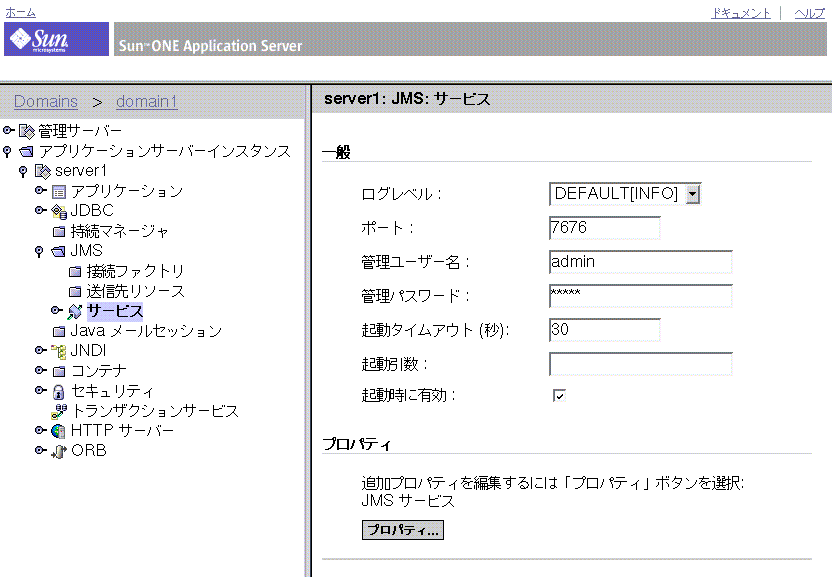
Task: Expand the HTTP サーバー node
Action: pos(40,430)
